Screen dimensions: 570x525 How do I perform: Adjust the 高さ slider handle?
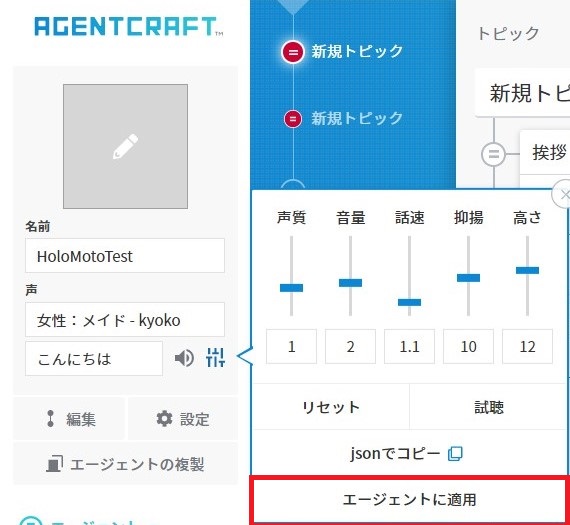point(527,270)
